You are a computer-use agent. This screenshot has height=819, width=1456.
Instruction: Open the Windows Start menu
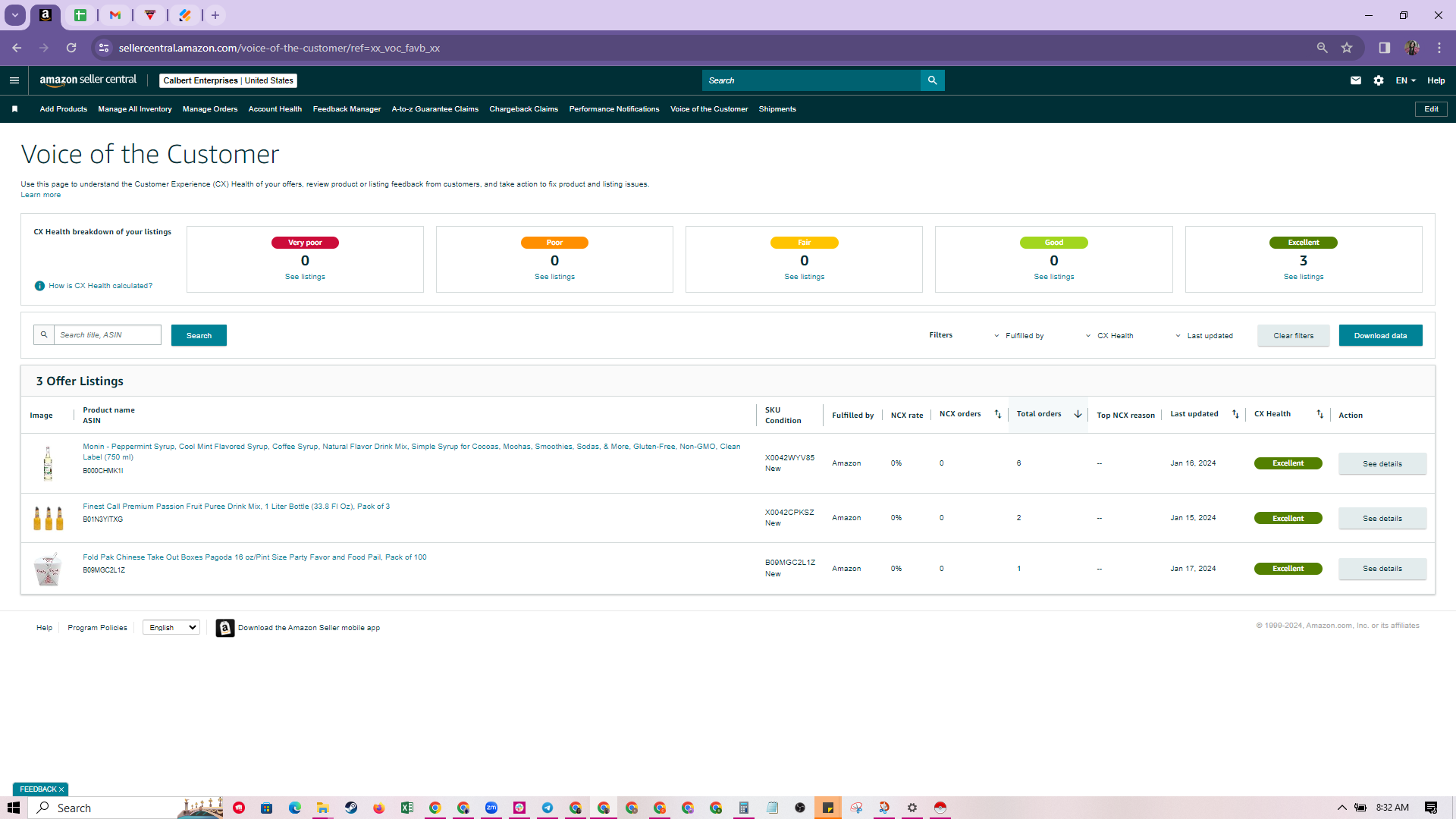14,808
